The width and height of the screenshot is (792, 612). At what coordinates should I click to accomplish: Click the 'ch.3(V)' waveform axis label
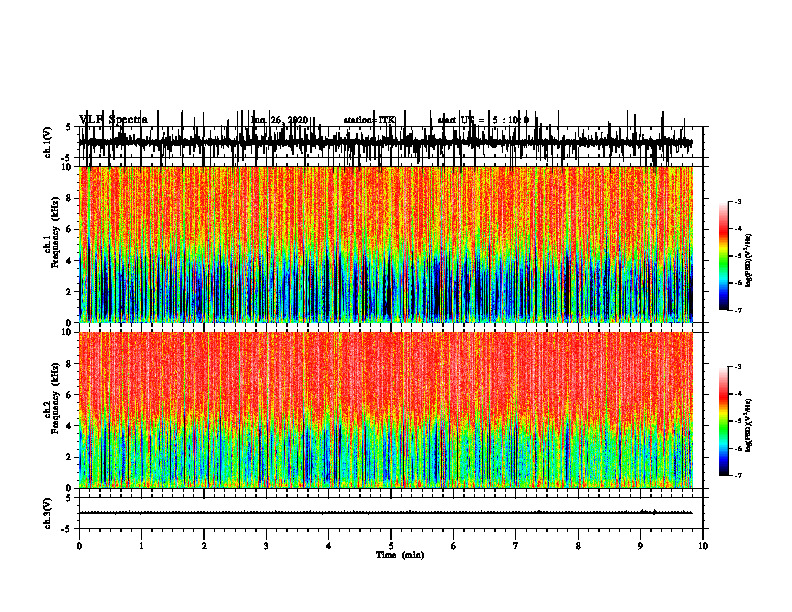pyautogui.click(x=47, y=513)
